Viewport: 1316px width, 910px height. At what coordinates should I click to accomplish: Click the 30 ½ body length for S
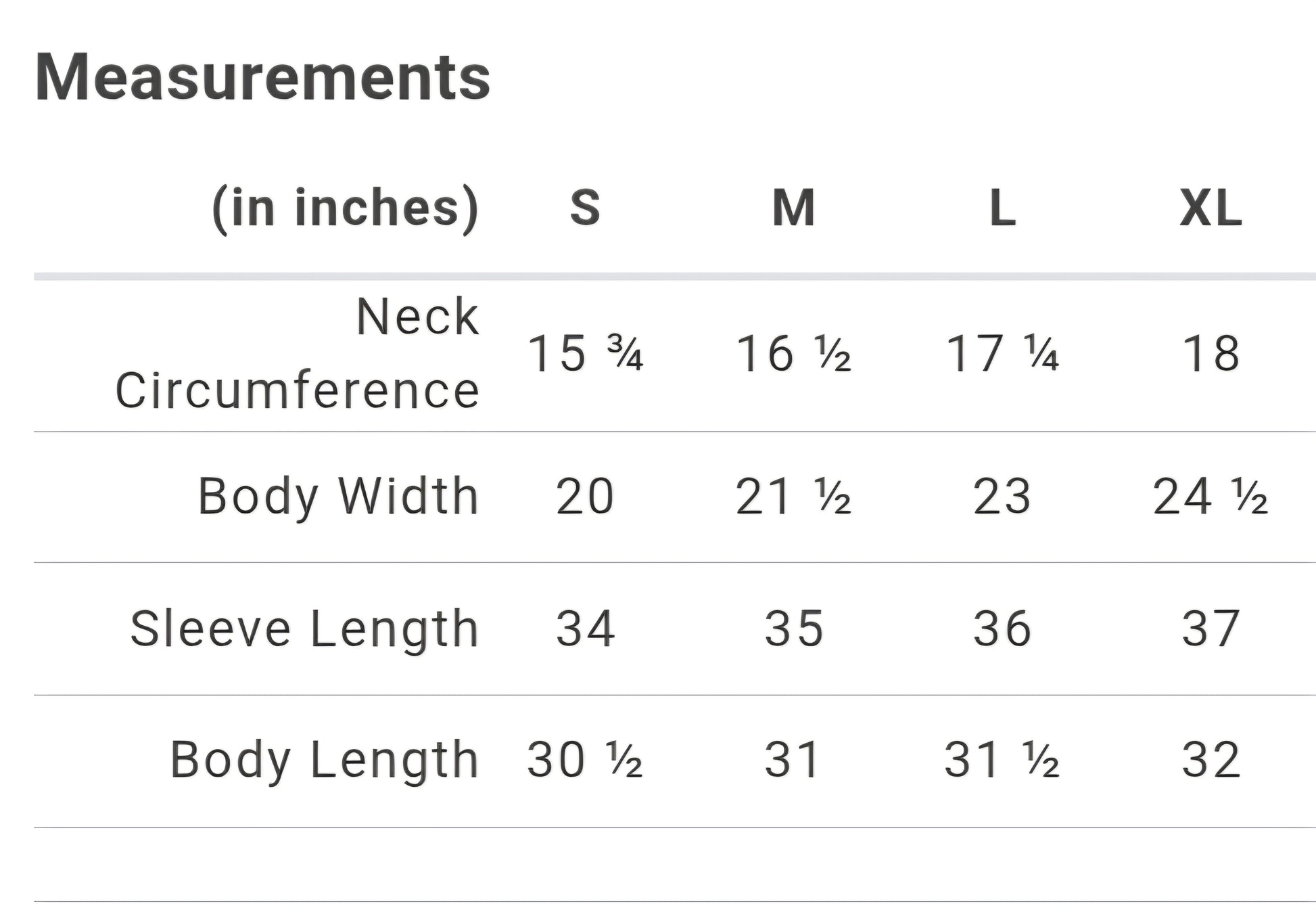click(585, 760)
